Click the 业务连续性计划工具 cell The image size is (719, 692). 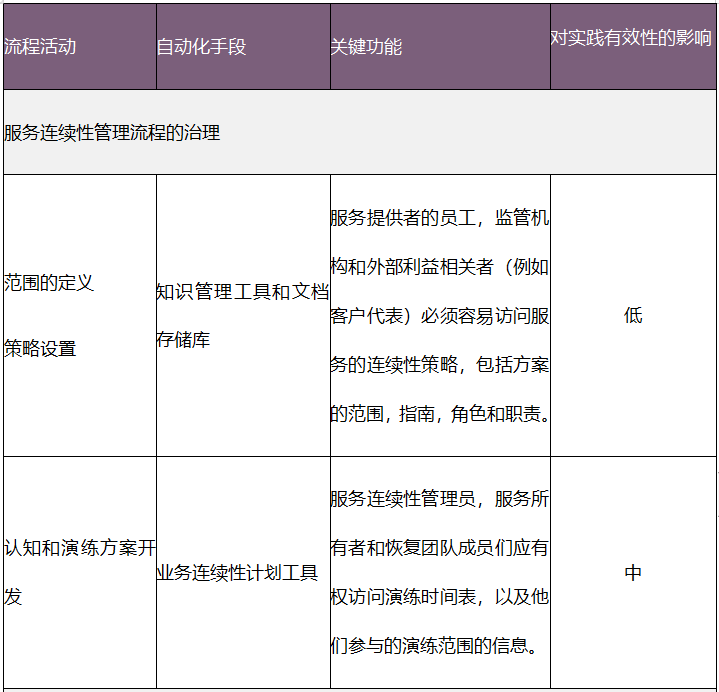click(x=237, y=573)
